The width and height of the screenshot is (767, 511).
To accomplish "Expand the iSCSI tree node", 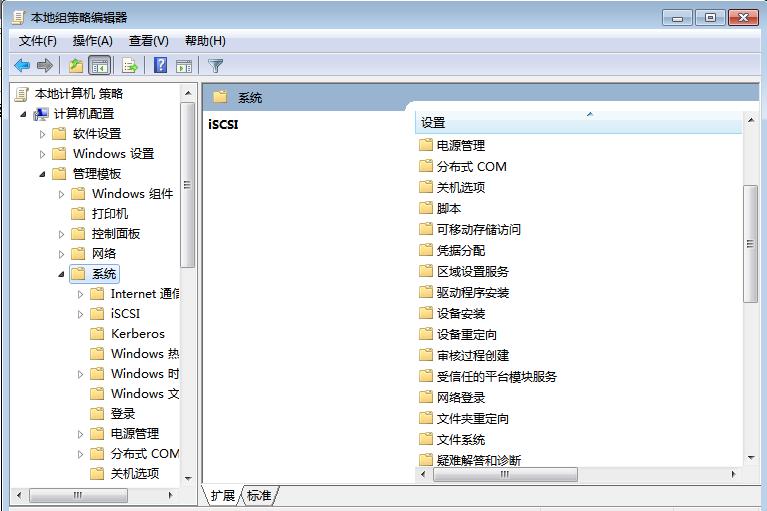I will pos(80,314).
